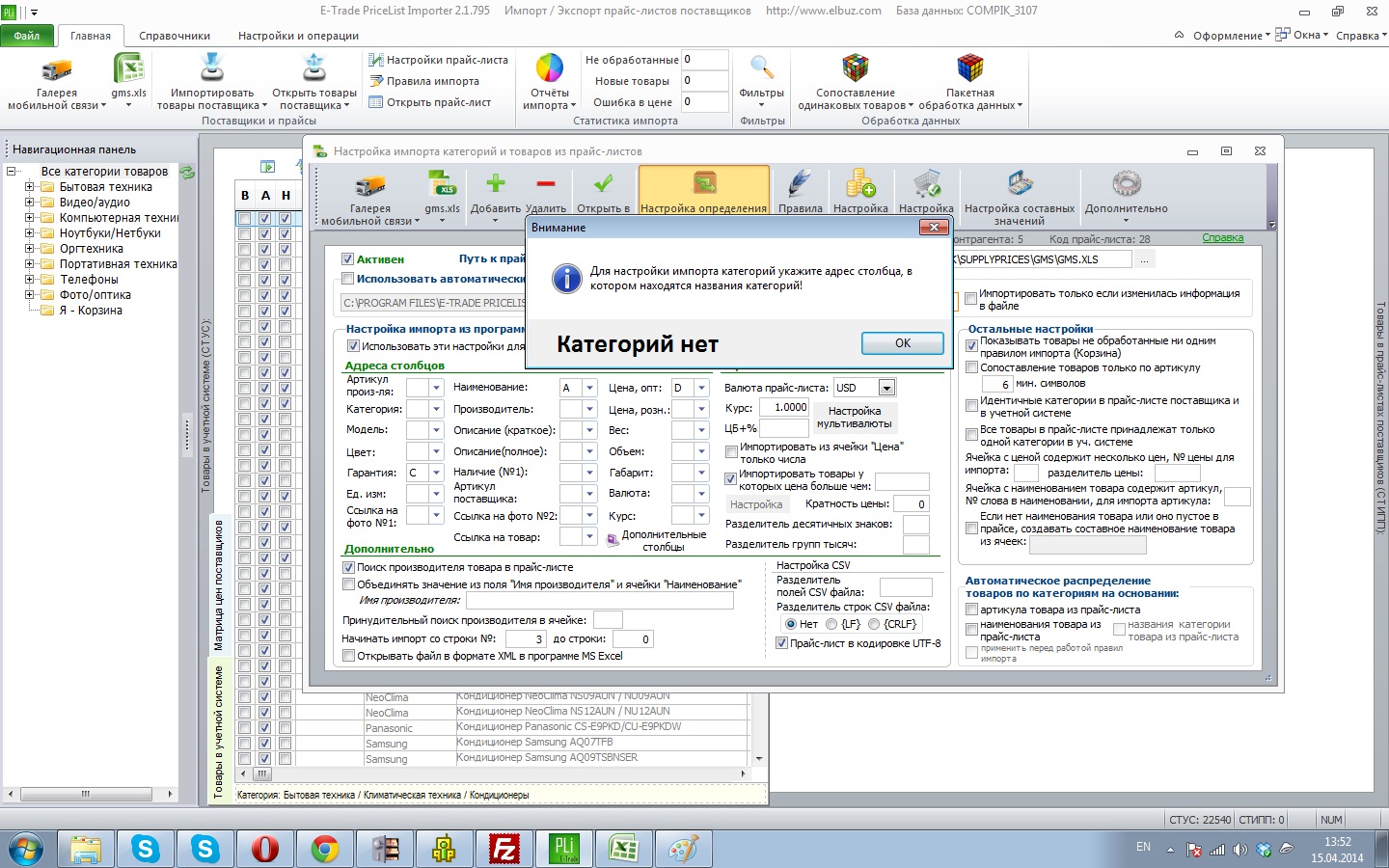The width and height of the screenshot is (1389, 868).
Task: Open FileZilla from the taskbar
Action: (504, 849)
